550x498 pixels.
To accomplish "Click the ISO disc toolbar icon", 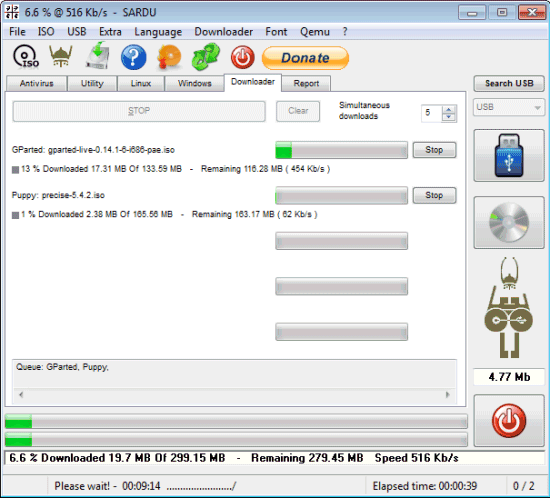I will pyautogui.click(x=26, y=57).
